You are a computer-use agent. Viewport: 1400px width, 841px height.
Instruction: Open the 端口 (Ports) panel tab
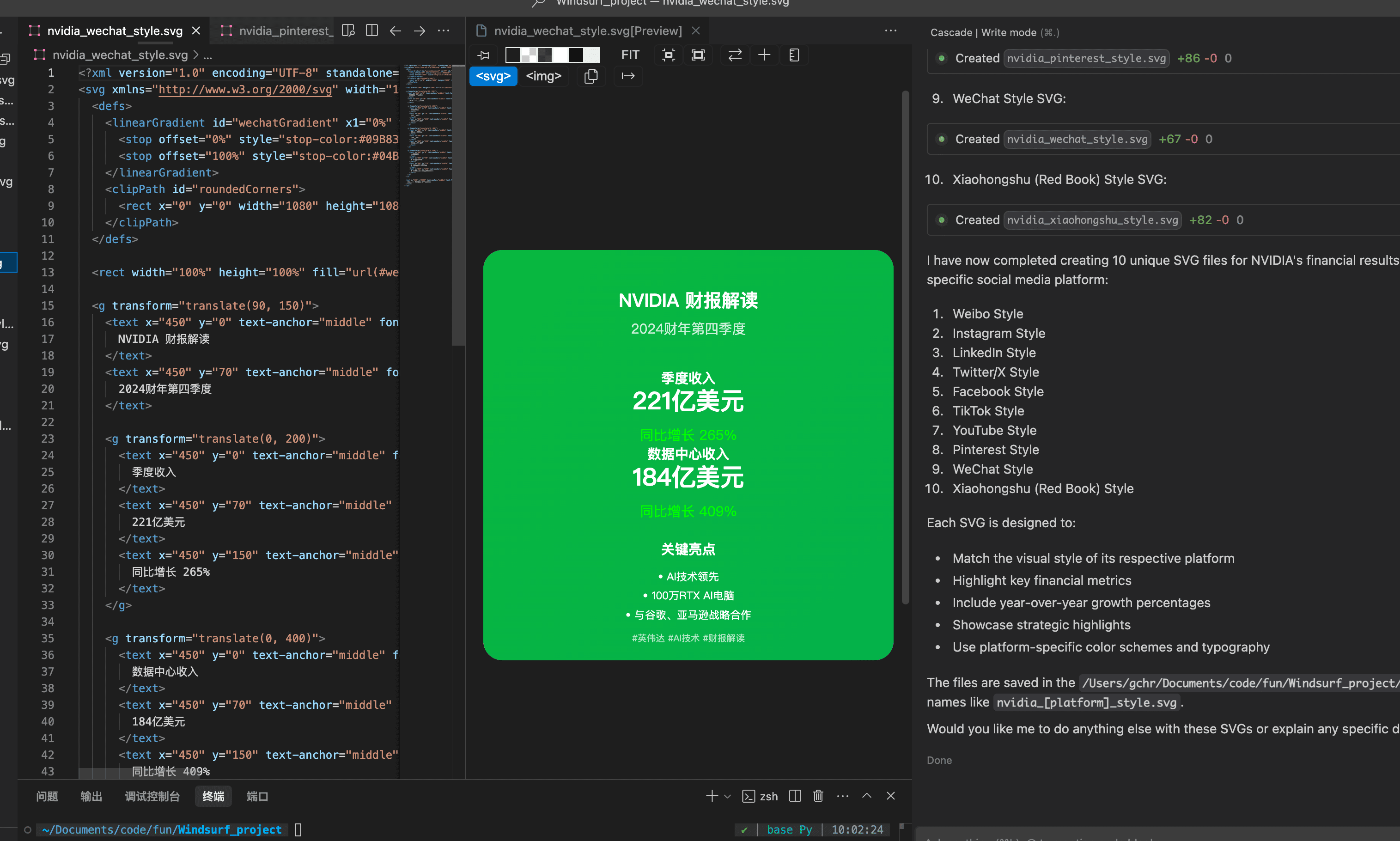tap(257, 796)
